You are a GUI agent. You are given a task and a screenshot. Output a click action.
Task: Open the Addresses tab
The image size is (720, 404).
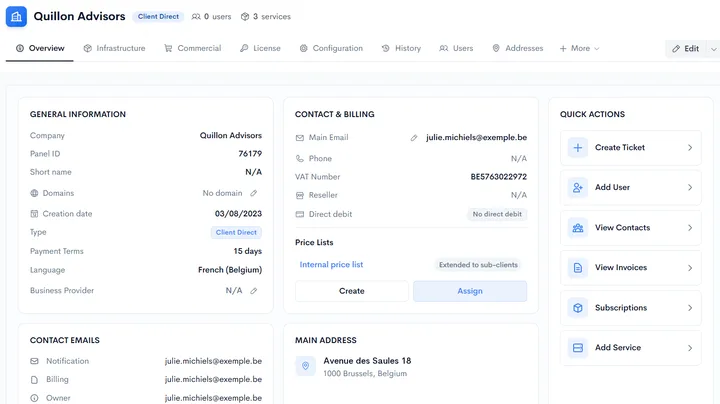coord(518,48)
